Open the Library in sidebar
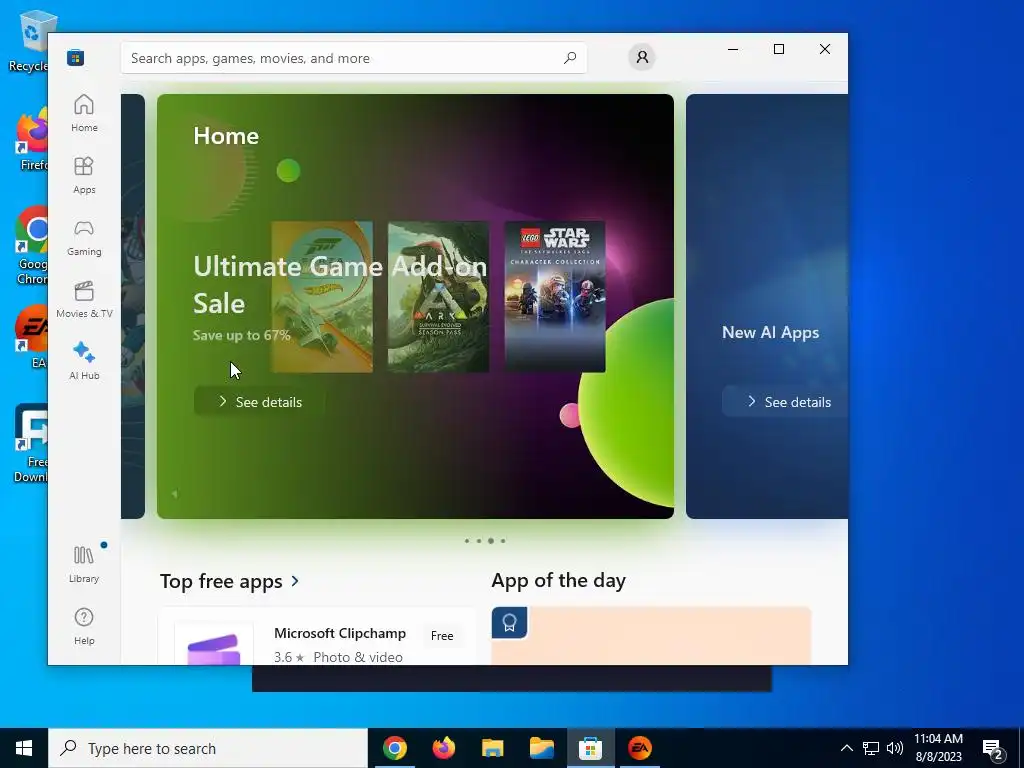The width and height of the screenshot is (1024, 768). pos(84,564)
